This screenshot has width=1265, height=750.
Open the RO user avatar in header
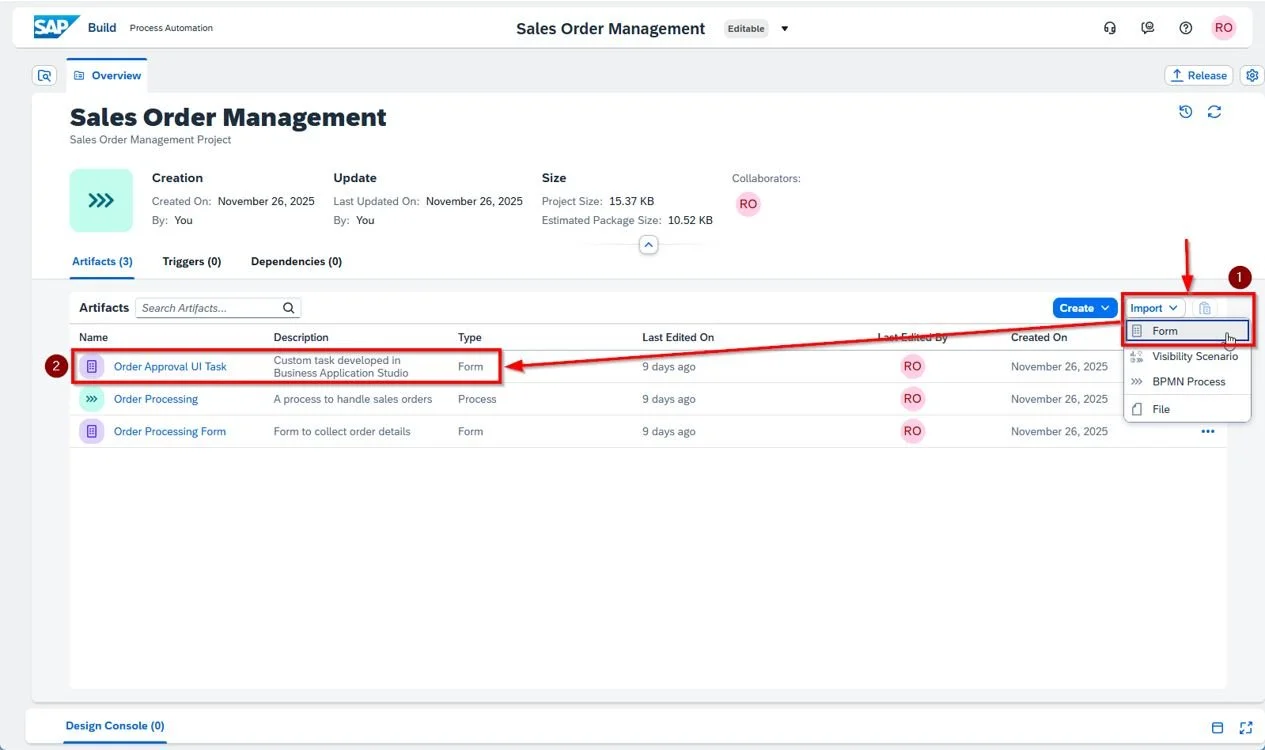pyautogui.click(x=1224, y=28)
